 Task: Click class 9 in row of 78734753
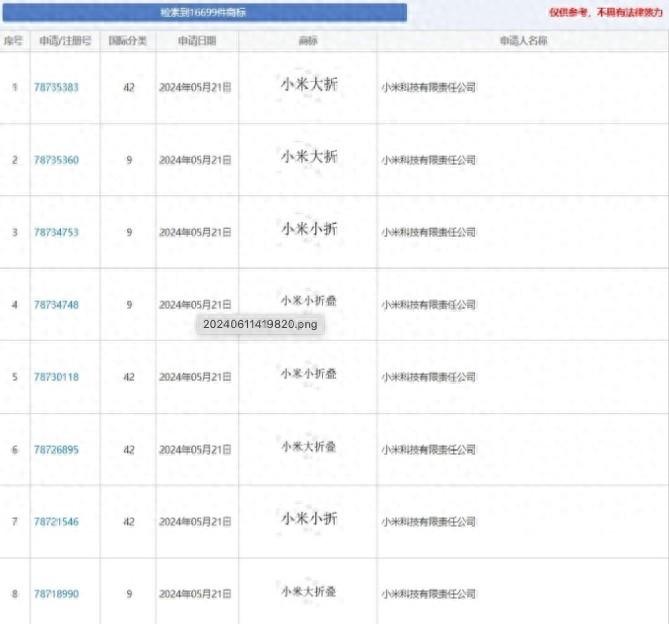129,232
